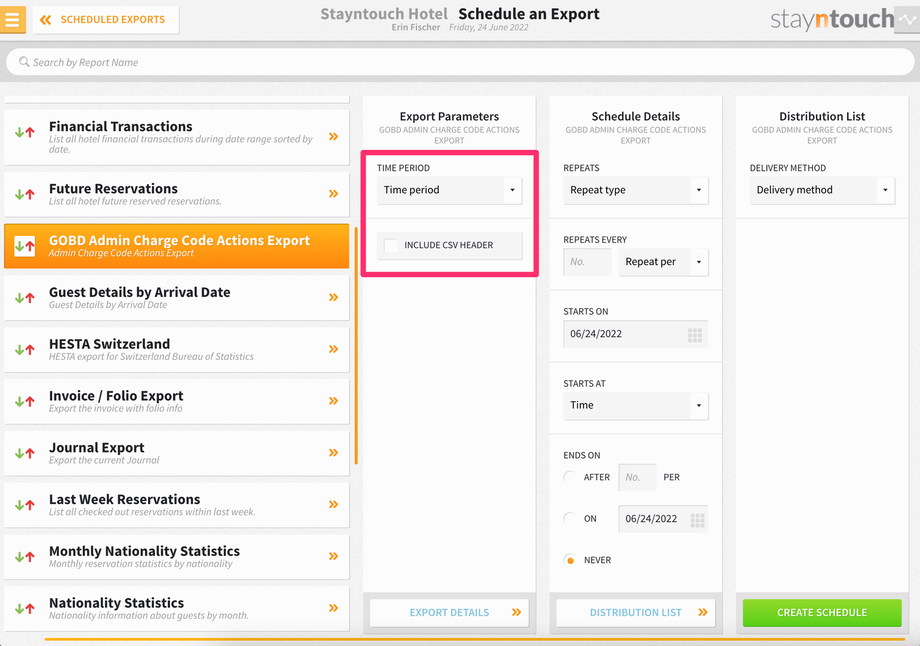
Task: Click the orange list scrollbar
Action: [356, 345]
